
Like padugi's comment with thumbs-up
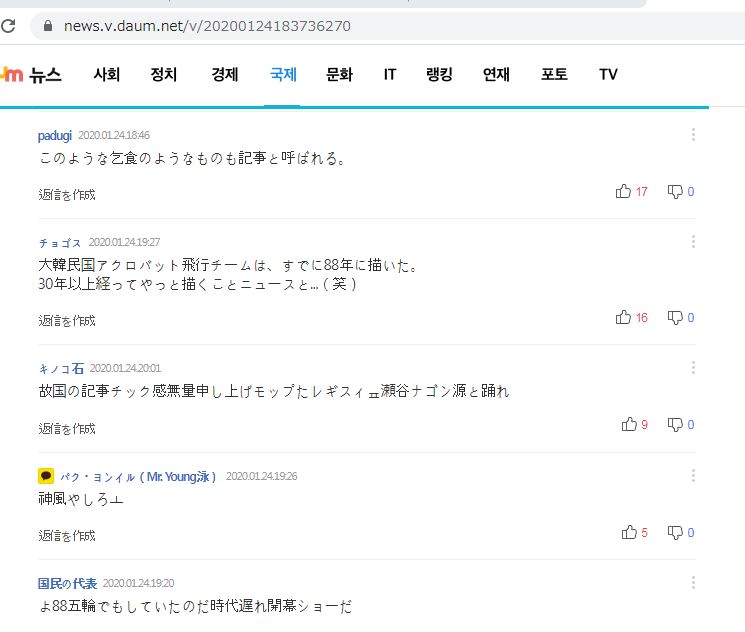click(624, 191)
